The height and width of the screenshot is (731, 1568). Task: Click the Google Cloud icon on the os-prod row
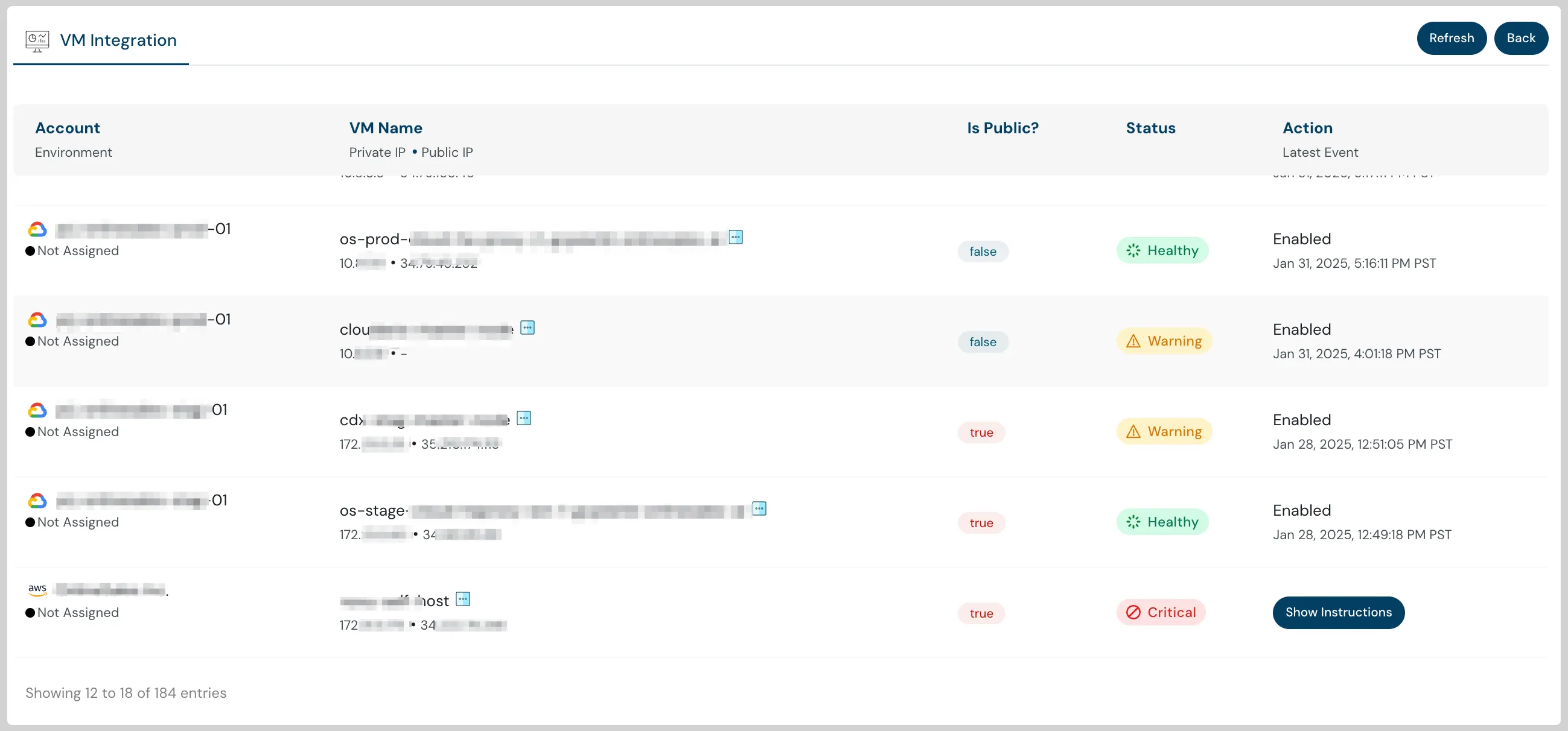(x=37, y=228)
